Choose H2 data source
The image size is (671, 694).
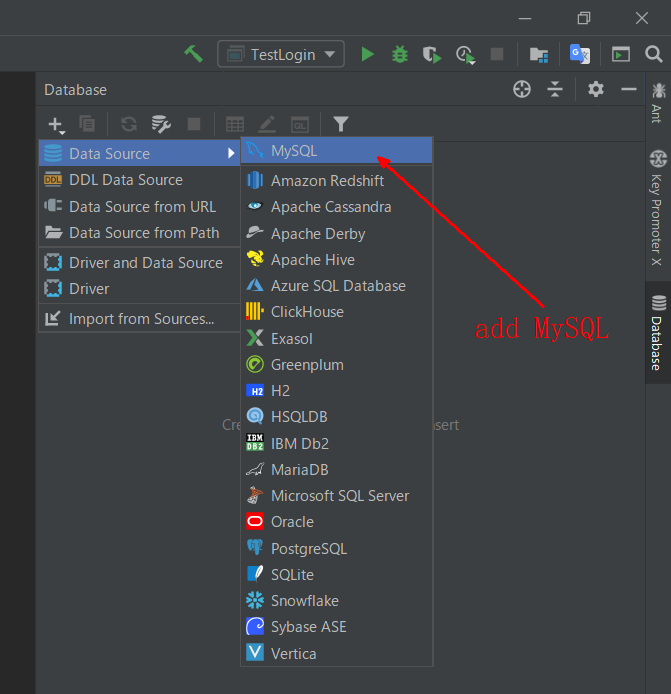click(x=336, y=390)
